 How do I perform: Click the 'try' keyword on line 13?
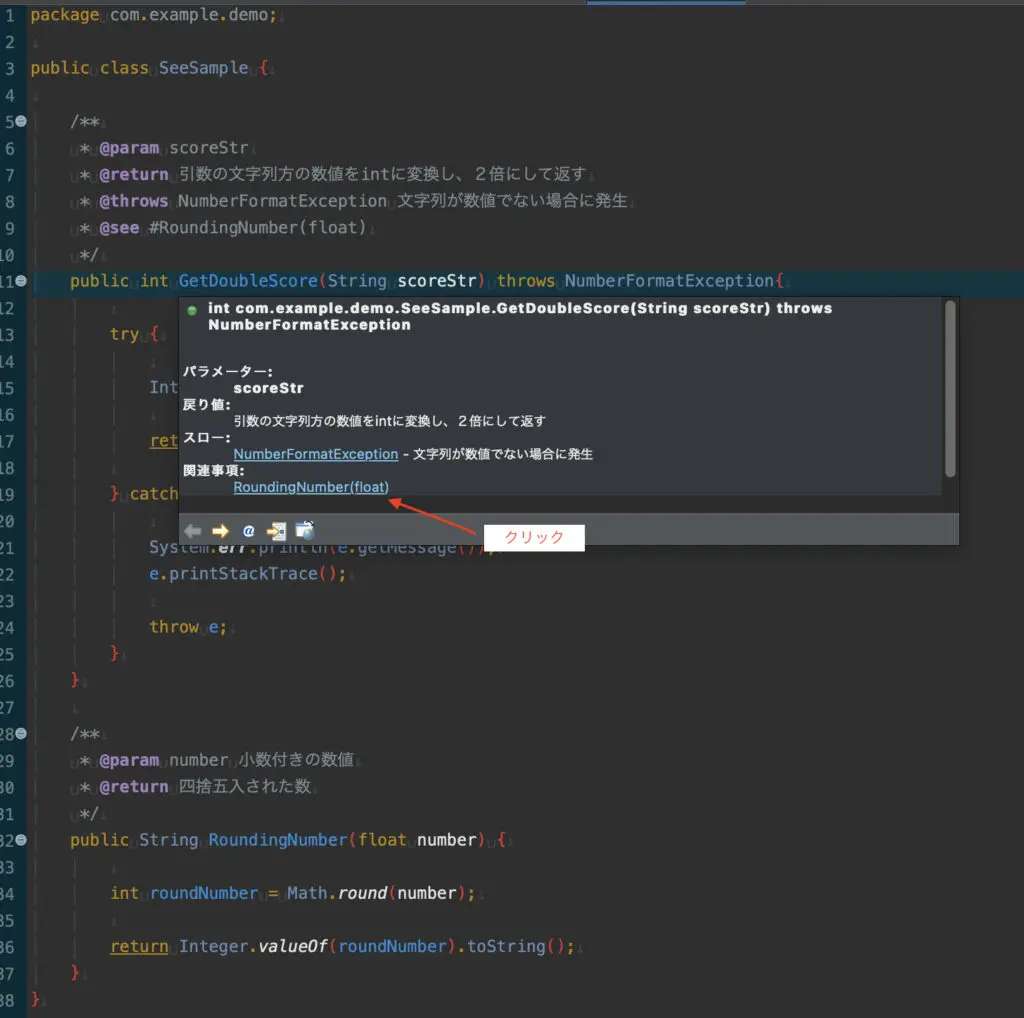tap(124, 334)
